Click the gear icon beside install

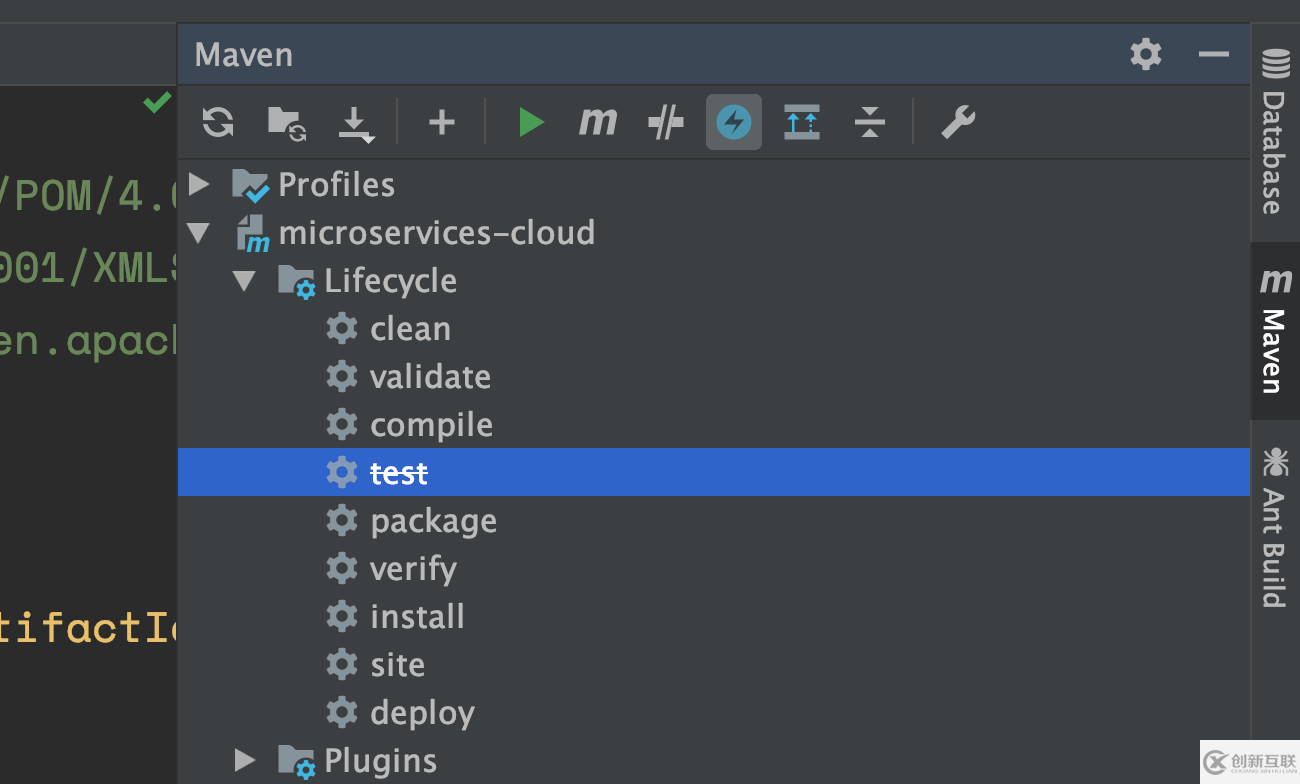pos(342,616)
